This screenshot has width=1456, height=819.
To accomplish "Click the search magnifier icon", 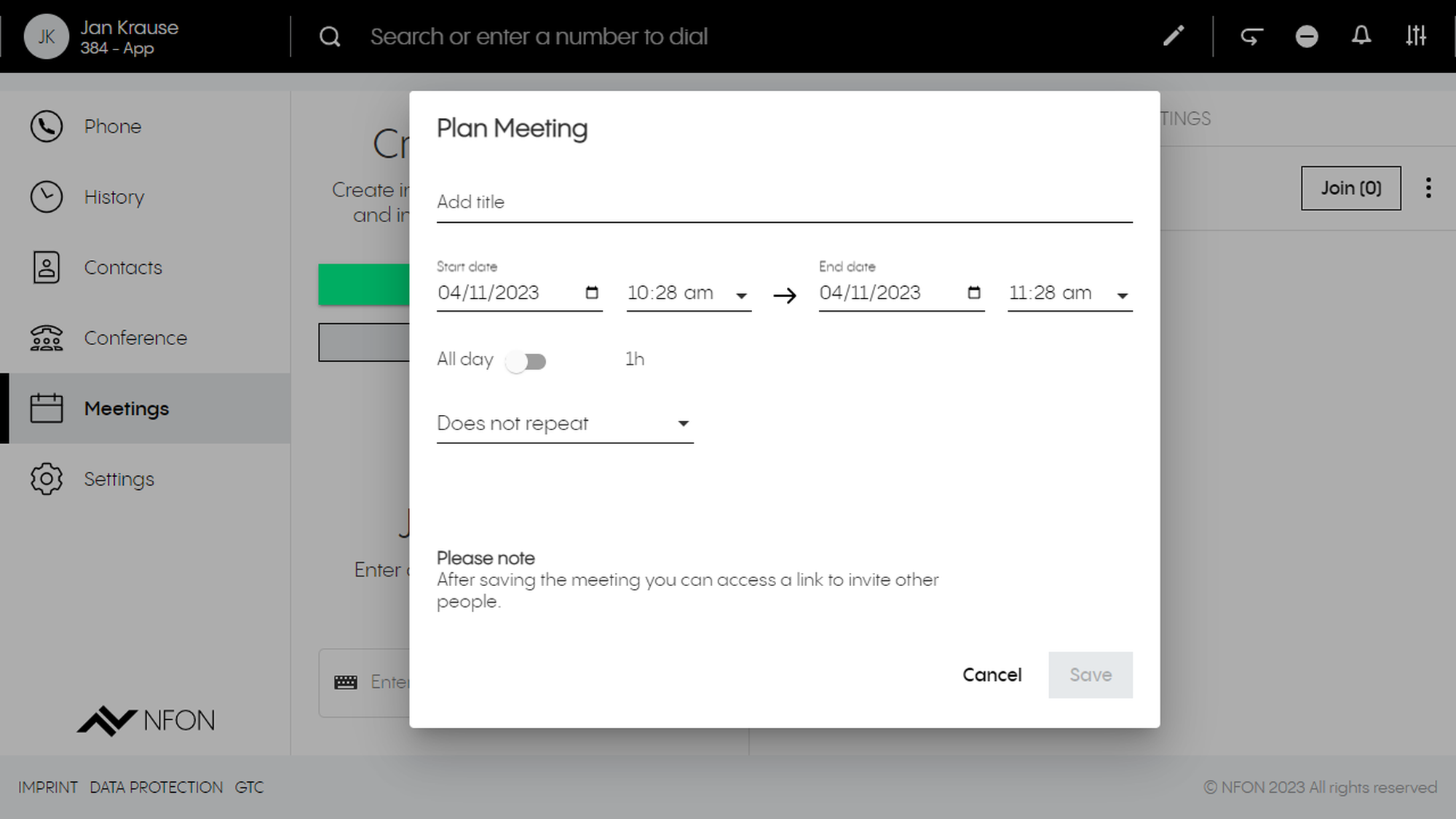I will pos(330,36).
